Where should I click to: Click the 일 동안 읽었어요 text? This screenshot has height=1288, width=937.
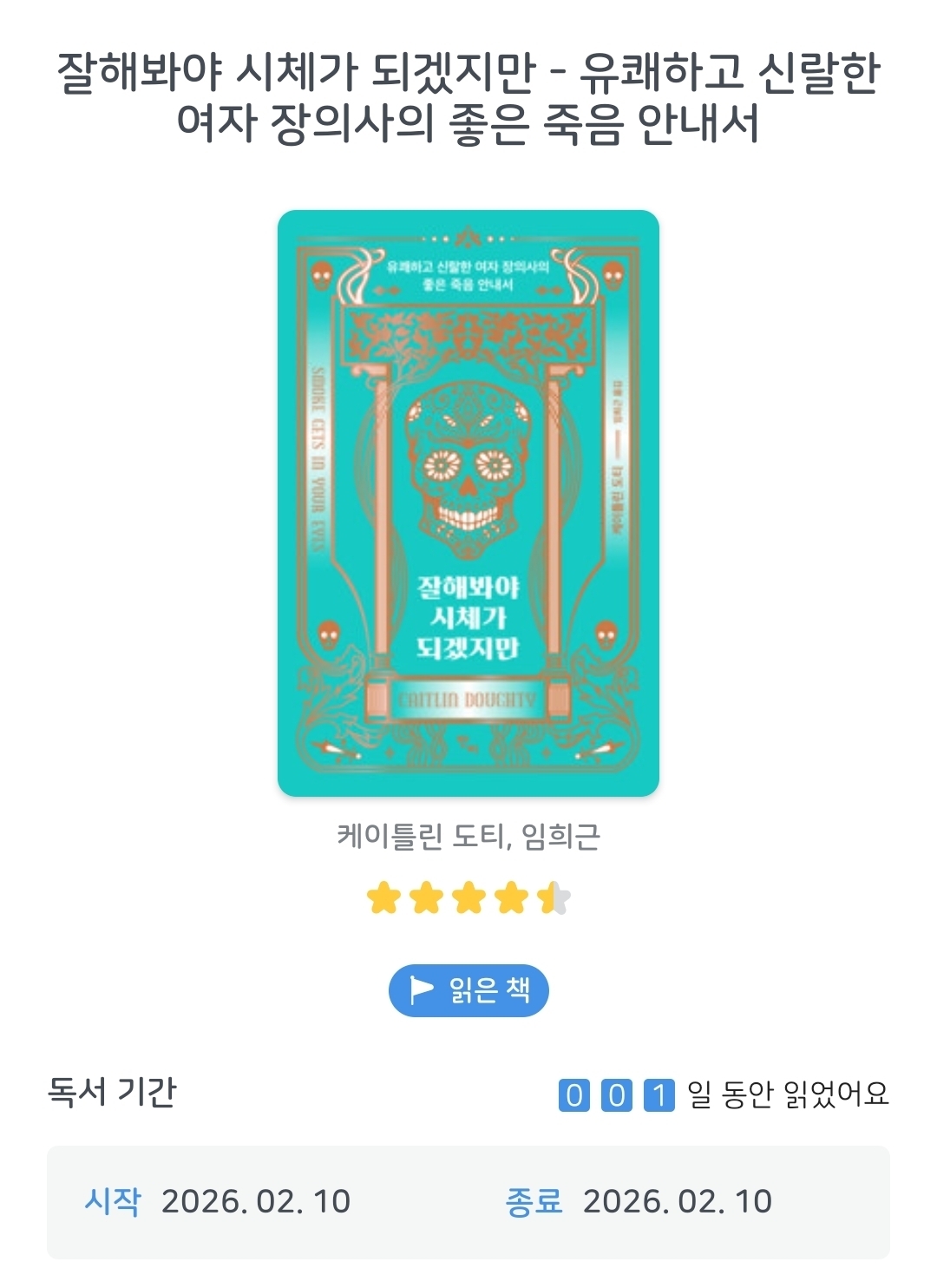coord(789,1094)
